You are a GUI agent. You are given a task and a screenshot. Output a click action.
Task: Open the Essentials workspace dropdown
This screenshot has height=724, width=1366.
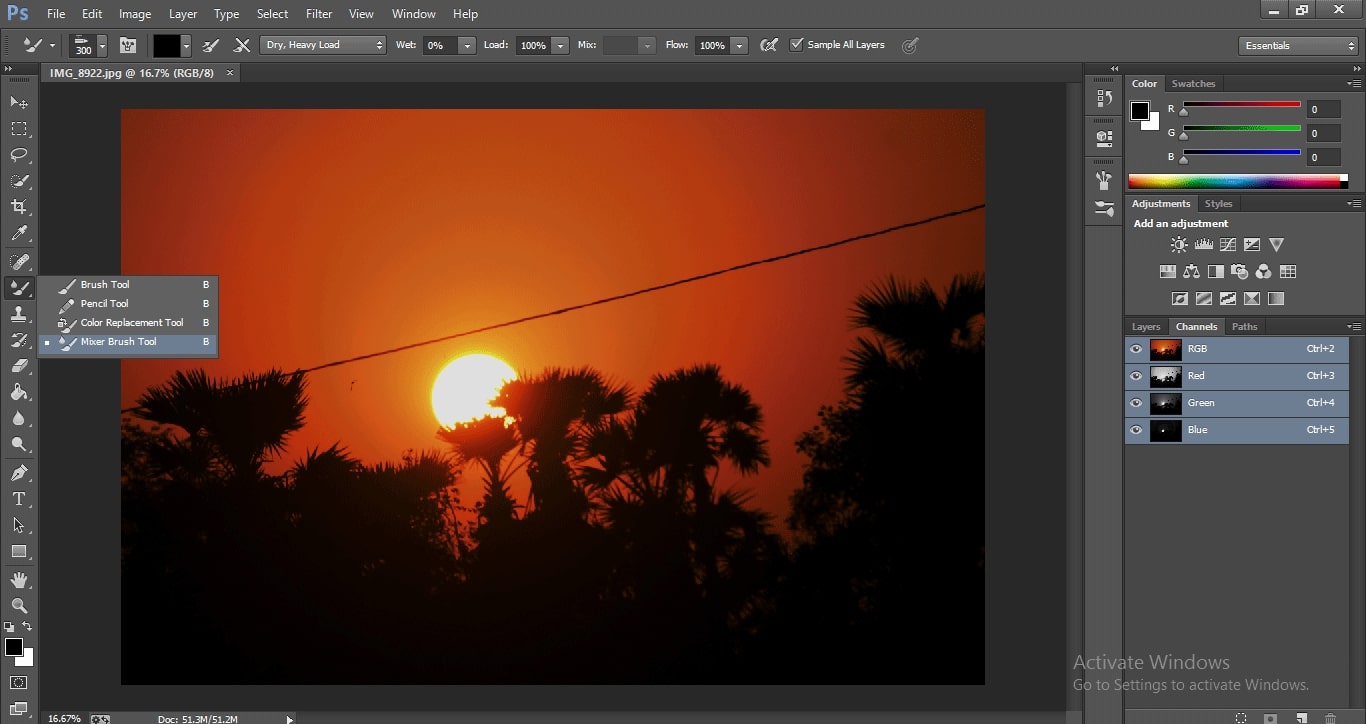point(1297,46)
